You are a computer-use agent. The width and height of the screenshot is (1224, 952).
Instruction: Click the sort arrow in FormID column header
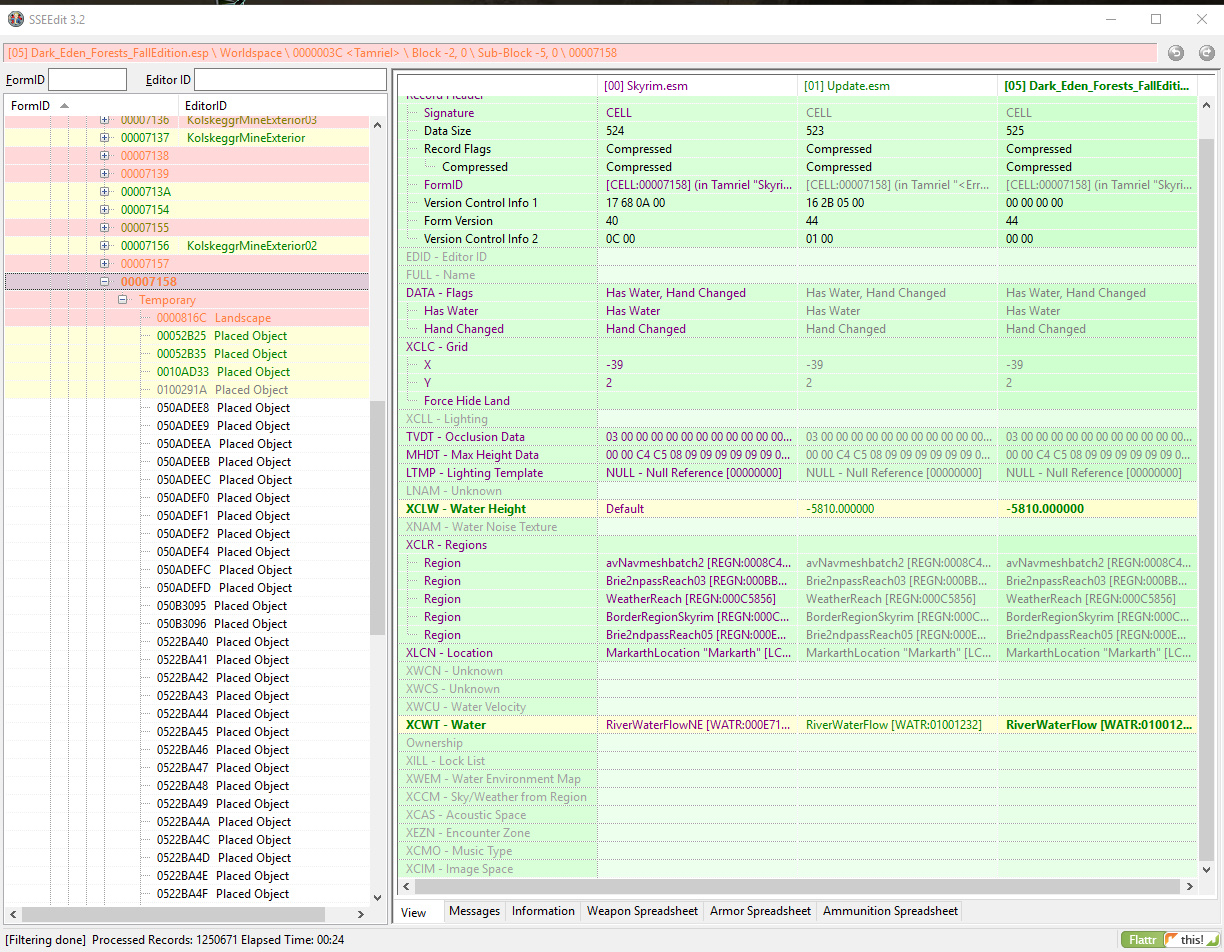click(x=65, y=106)
